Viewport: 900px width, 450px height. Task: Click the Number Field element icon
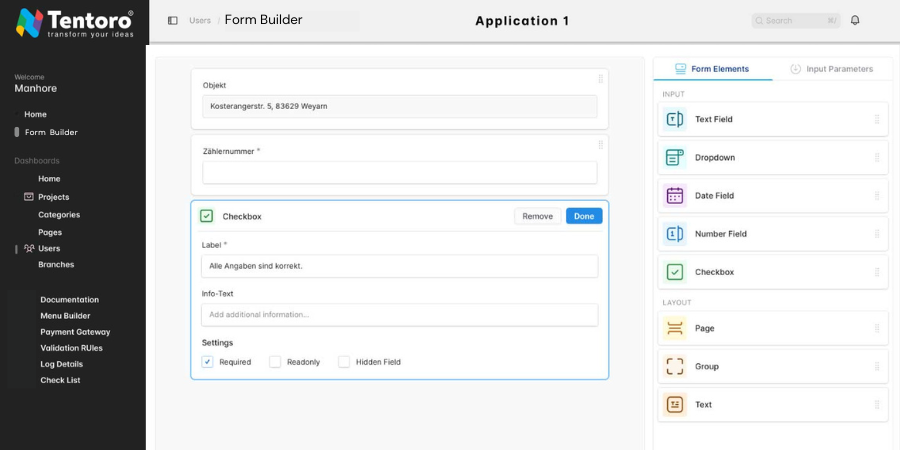tap(674, 234)
